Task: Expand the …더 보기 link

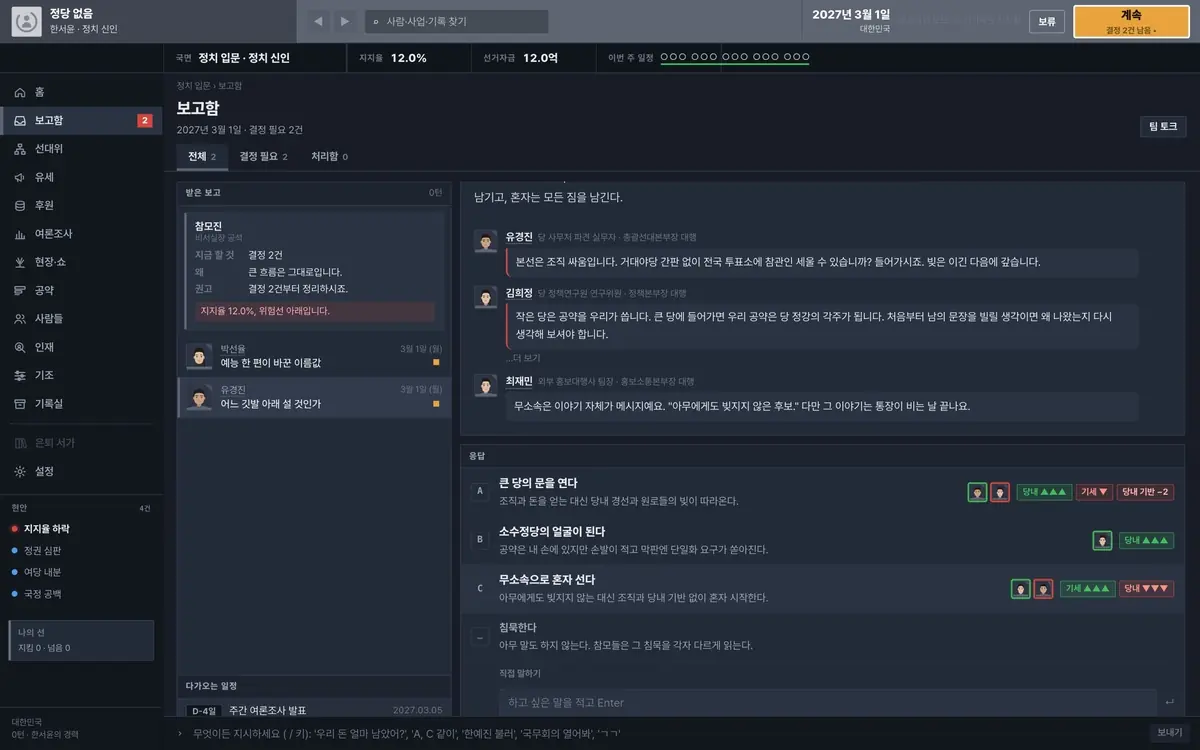Action: pyautogui.click(x=523, y=358)
